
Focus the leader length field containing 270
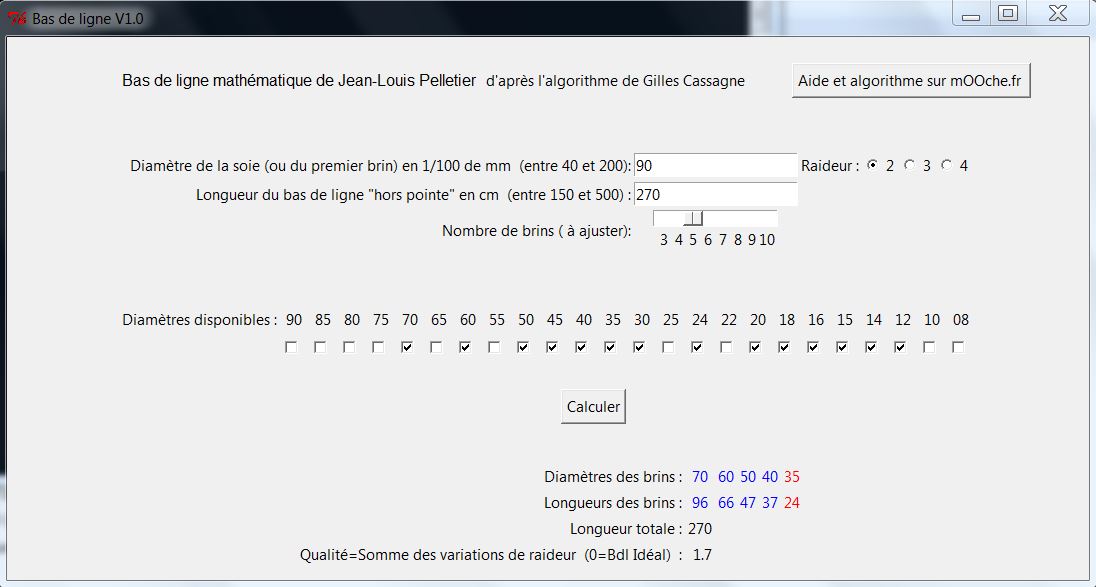(715, 194)
